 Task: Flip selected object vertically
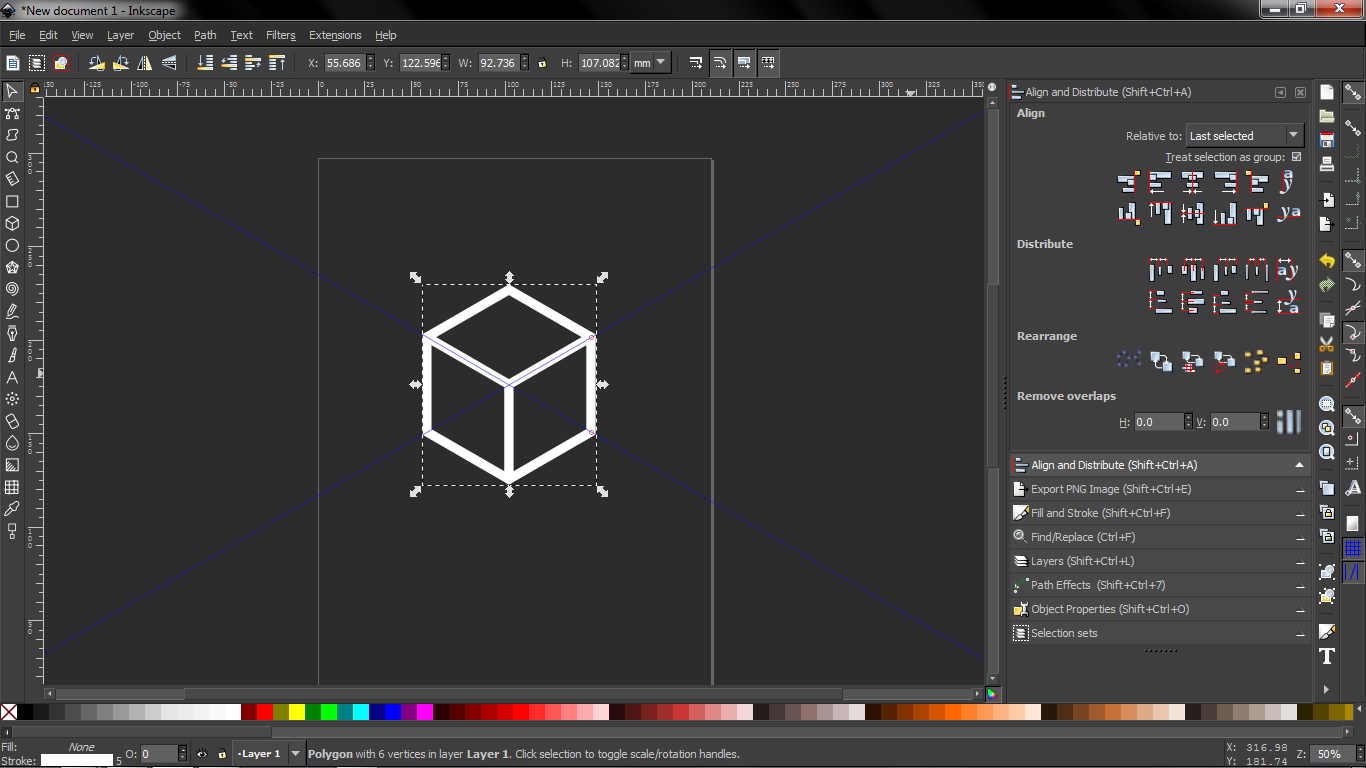(x=169, y=62)
